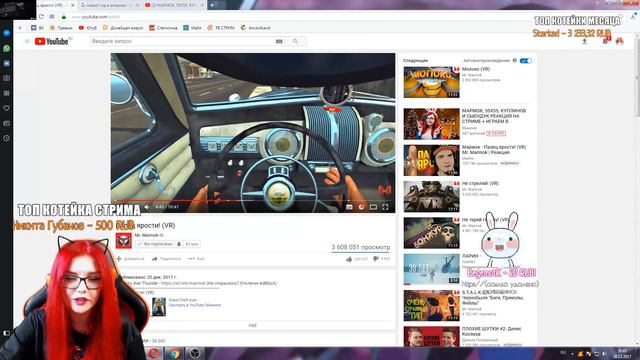The width and height of the screenshot is (640, 360).
Task: Click the 'Вы подписаны' subscribed button
Action: tap(155, 244)
